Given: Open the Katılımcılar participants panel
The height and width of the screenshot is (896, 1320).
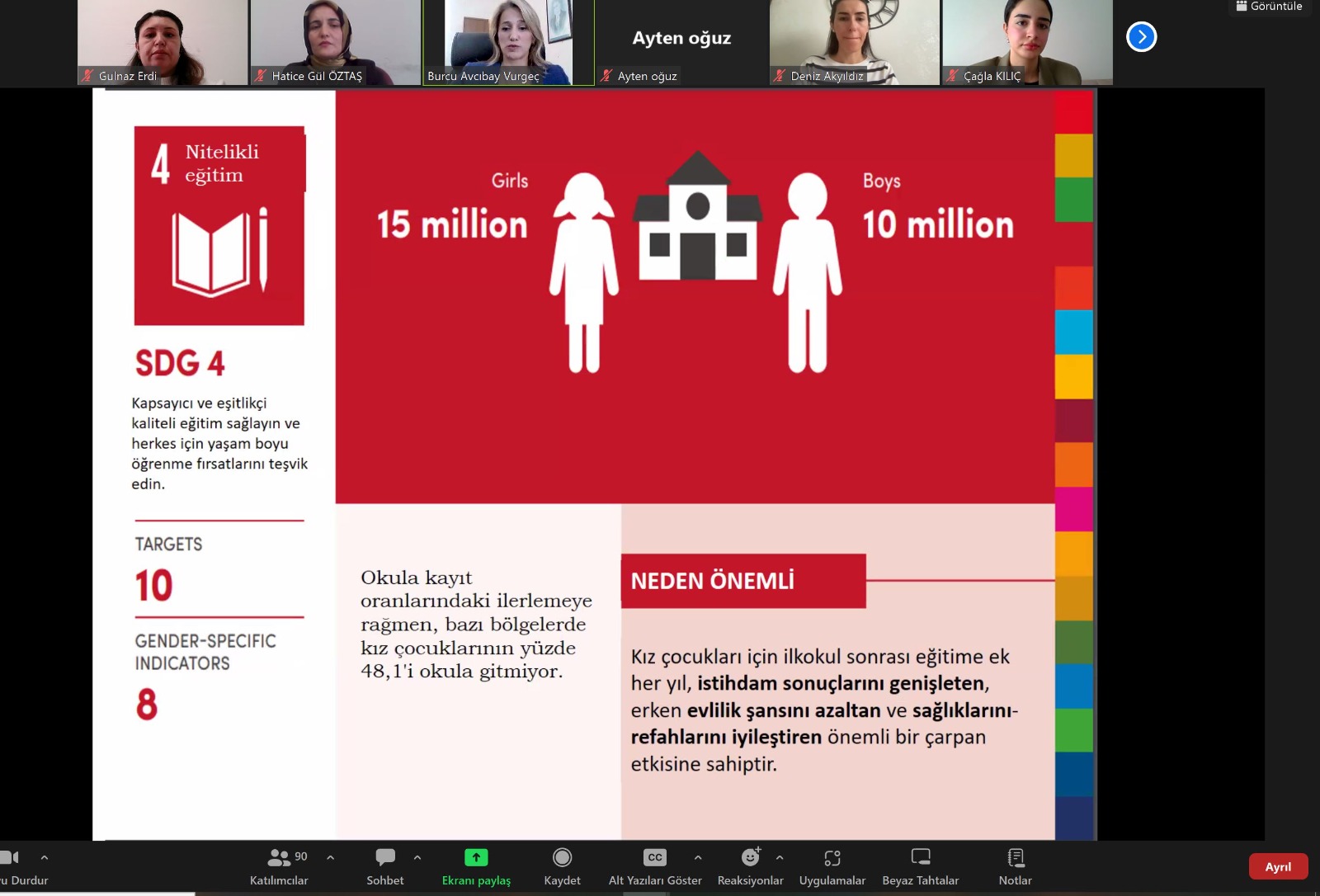Looking at the screenshot, I should pos(279,866).
